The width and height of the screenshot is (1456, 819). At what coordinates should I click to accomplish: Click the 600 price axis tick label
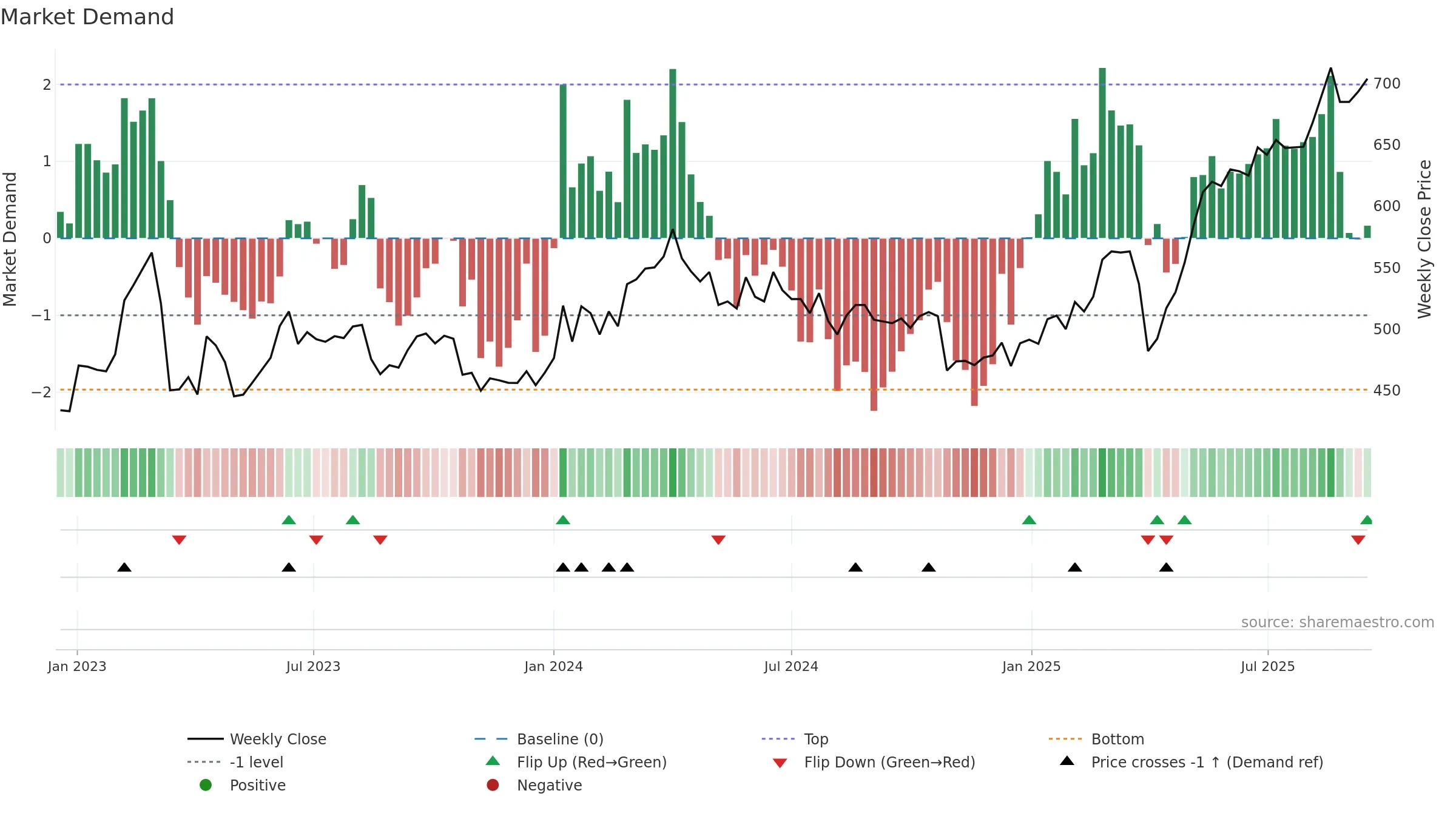pyautogui.click(x=1387, y=206)
